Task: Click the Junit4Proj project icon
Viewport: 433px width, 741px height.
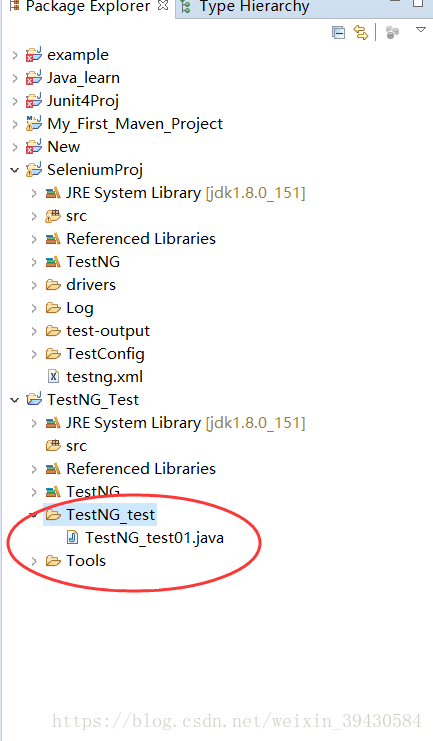Action: [34, 101]
